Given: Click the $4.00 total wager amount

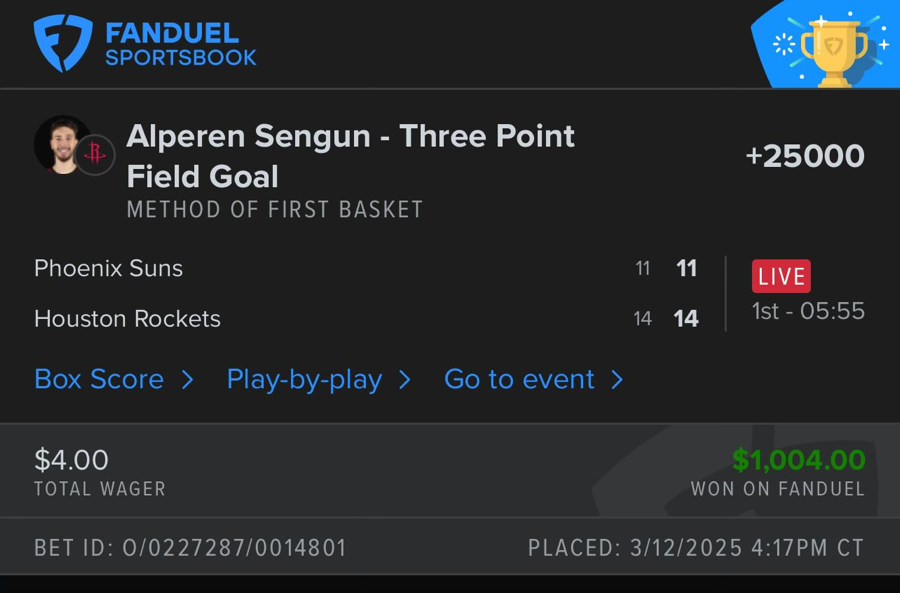Looking at the screenshot, I should click(x=71, y=460).
